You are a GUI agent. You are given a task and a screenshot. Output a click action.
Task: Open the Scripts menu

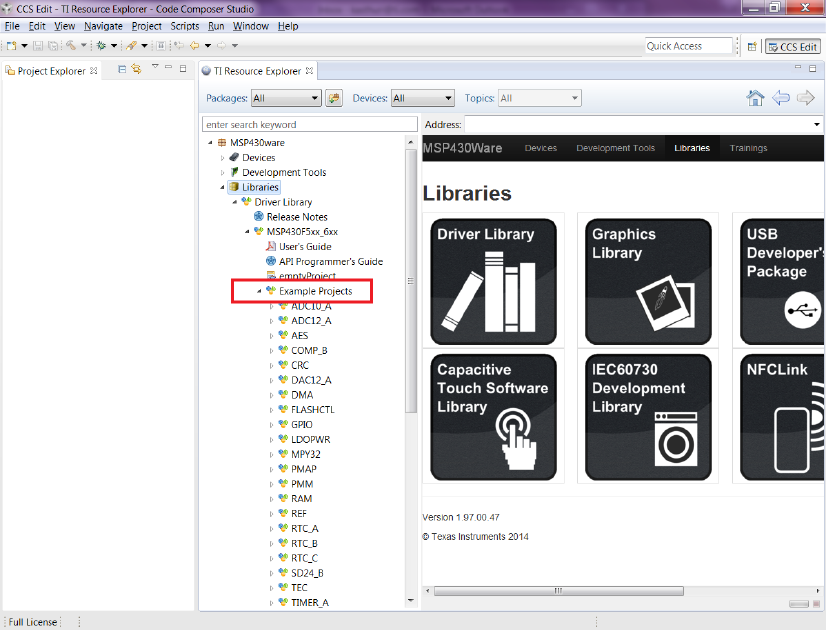(184, 26)
